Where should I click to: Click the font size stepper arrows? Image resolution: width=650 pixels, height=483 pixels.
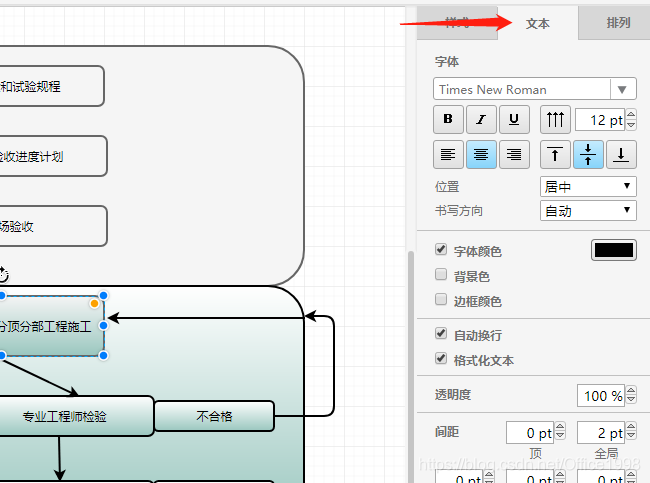pos(631,119)
